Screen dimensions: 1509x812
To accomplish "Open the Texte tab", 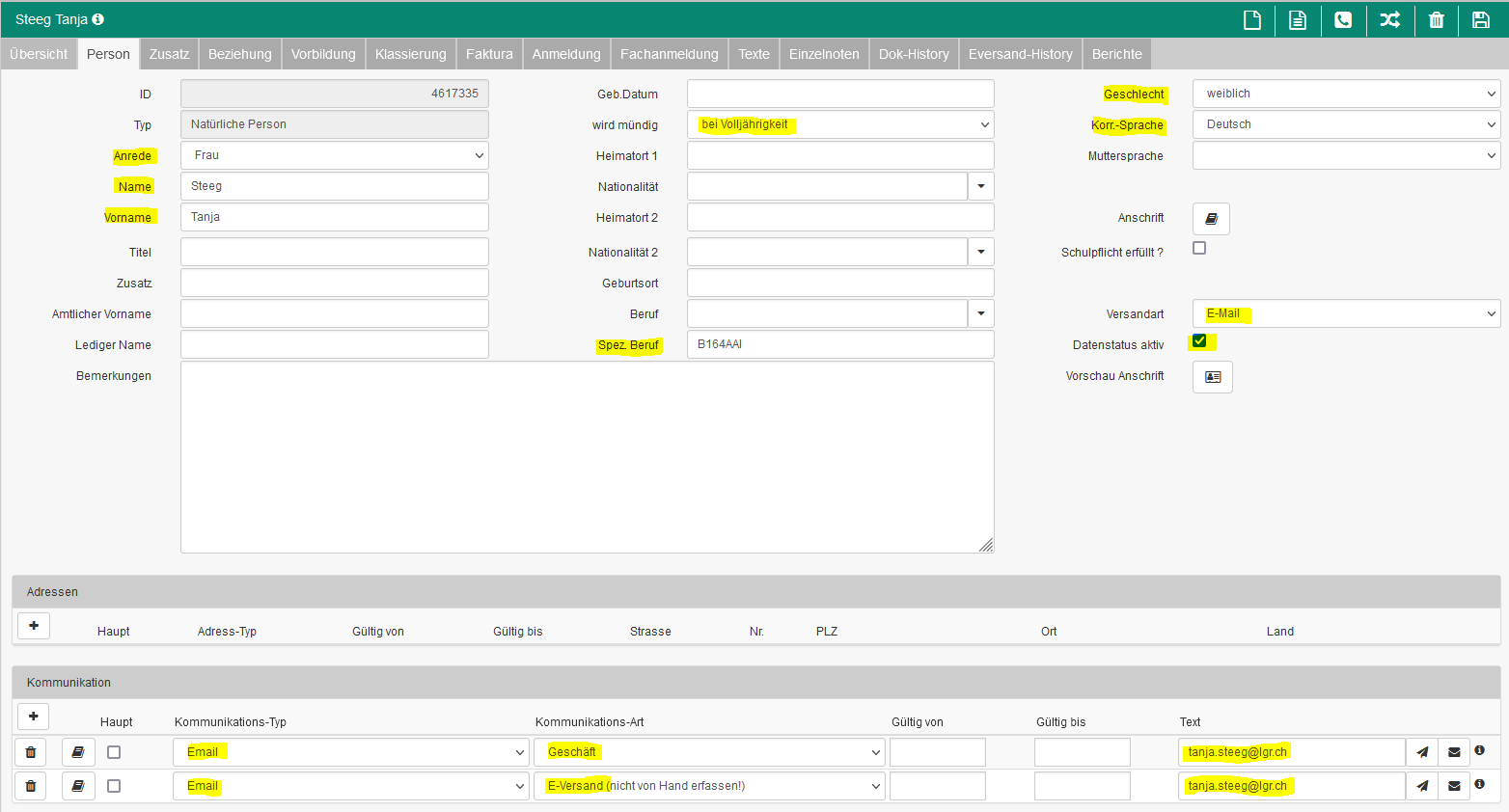I will pos(754,54).
